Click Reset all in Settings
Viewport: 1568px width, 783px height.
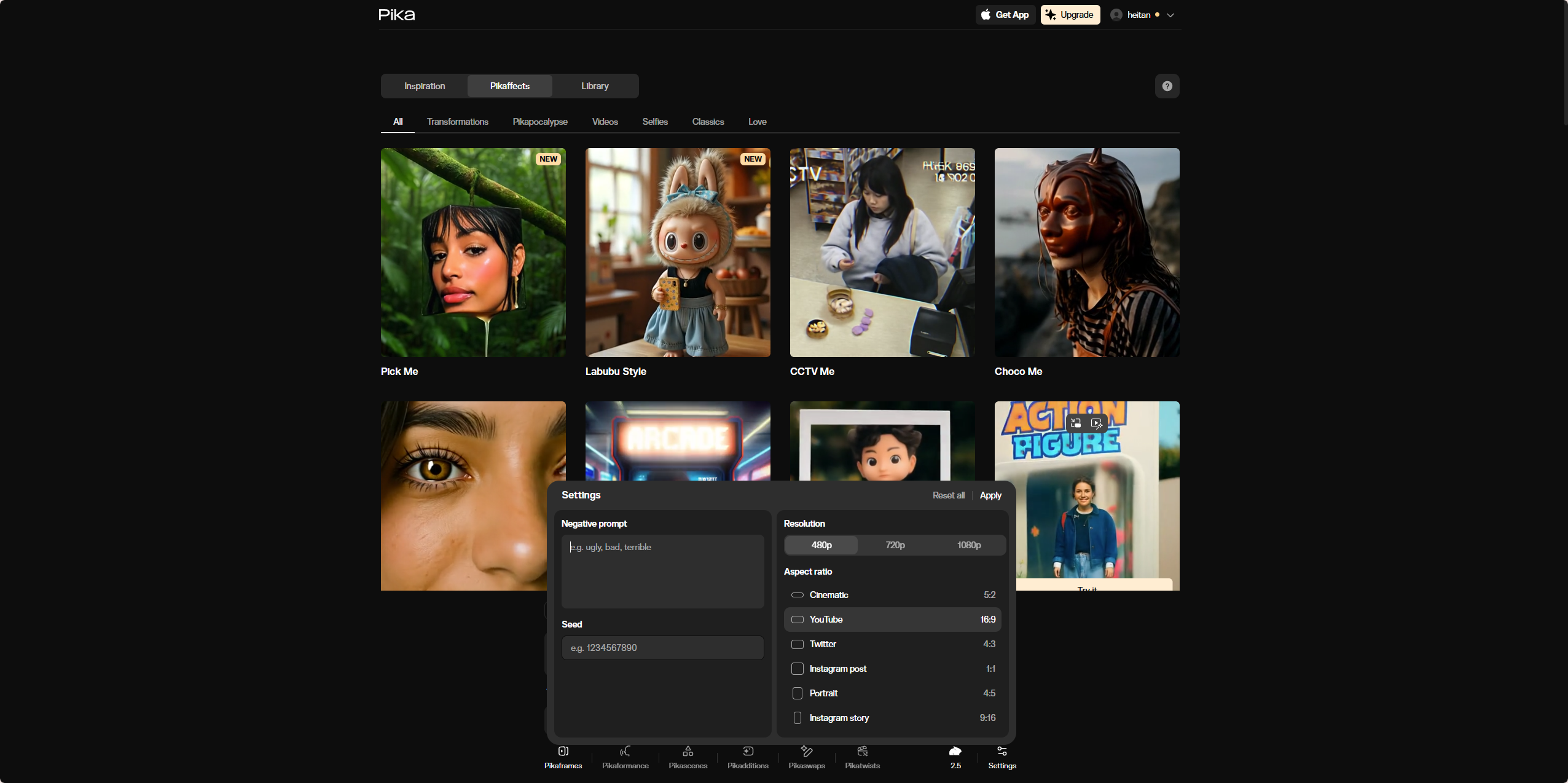click(x=948, y=495)
